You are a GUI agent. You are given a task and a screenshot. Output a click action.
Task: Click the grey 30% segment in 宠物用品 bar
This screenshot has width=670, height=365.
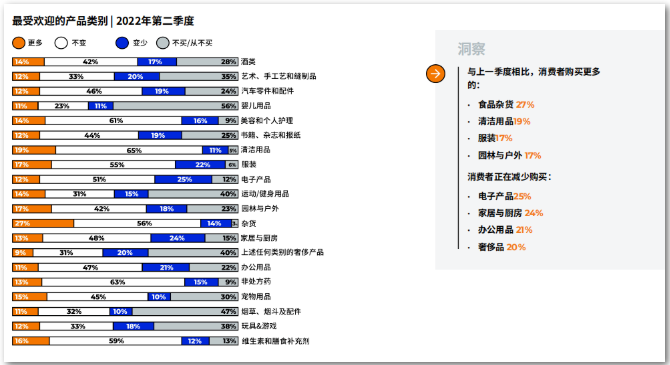click(204, 297)
